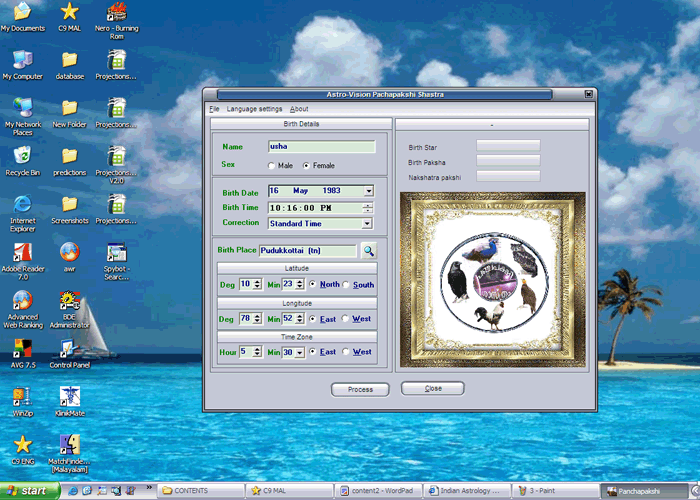Select the Female sex radio button

pos(306,166)
